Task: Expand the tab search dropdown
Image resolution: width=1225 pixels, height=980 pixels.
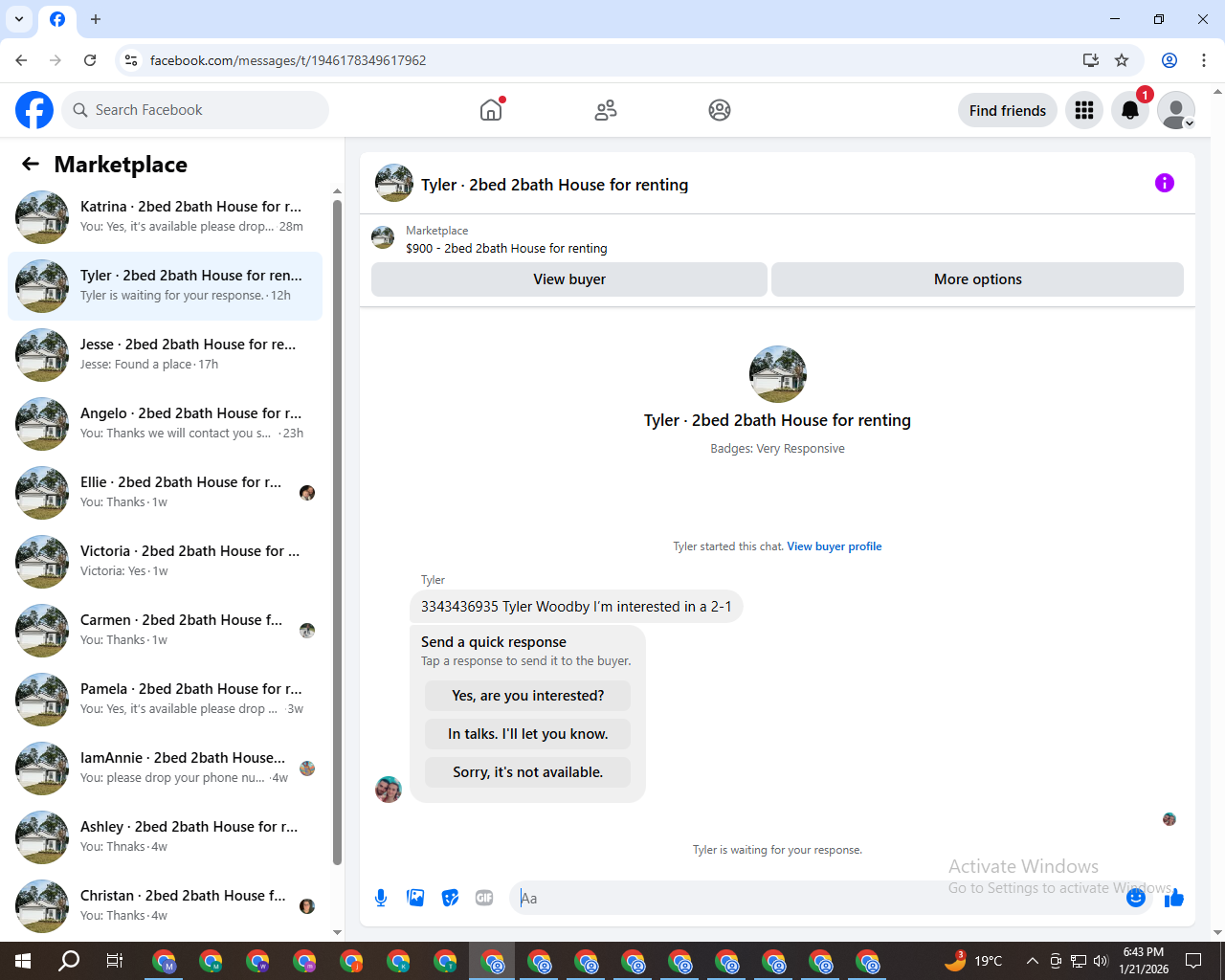Action: [19, 19]
